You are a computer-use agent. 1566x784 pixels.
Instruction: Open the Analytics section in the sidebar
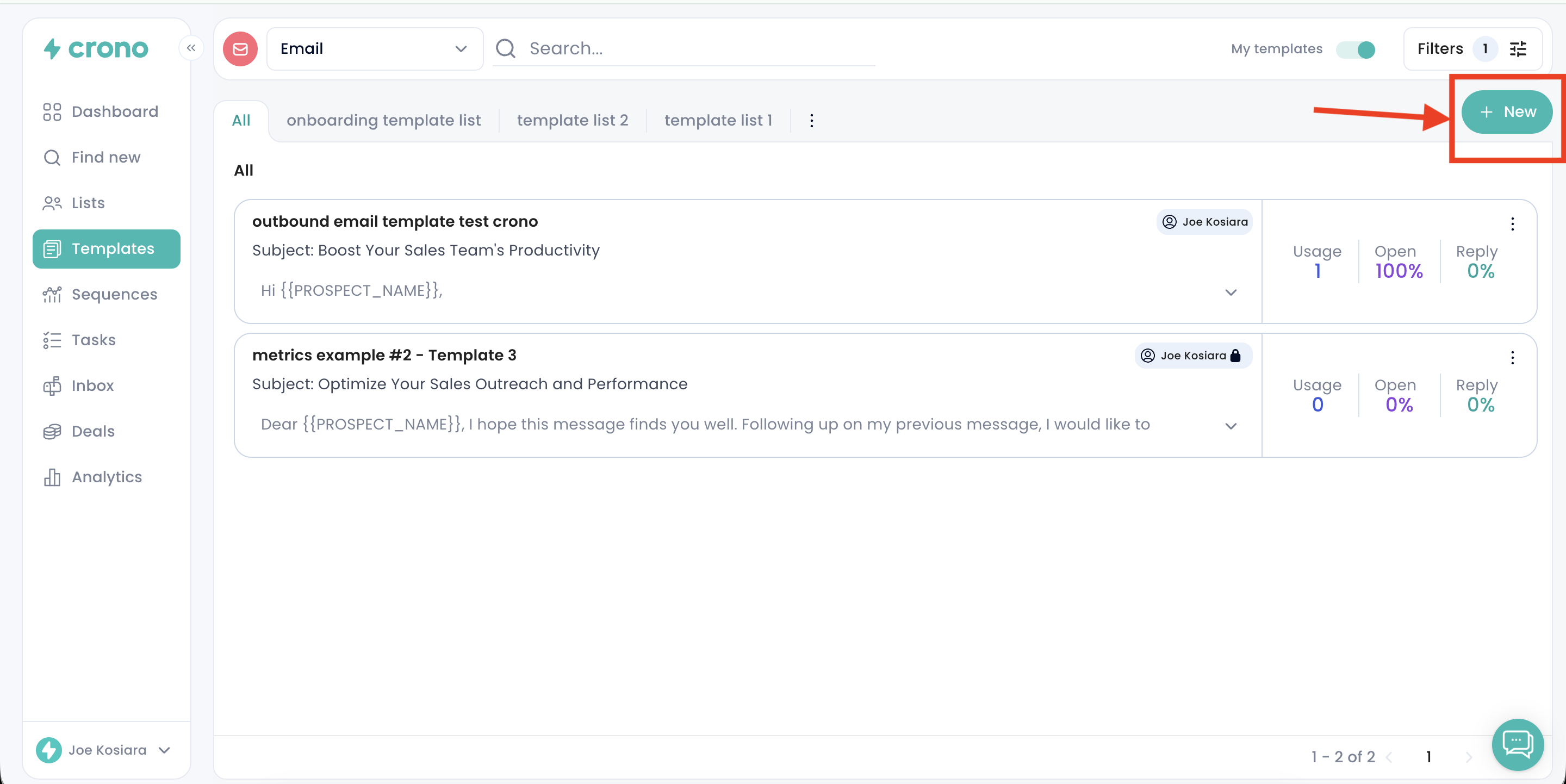107,477
